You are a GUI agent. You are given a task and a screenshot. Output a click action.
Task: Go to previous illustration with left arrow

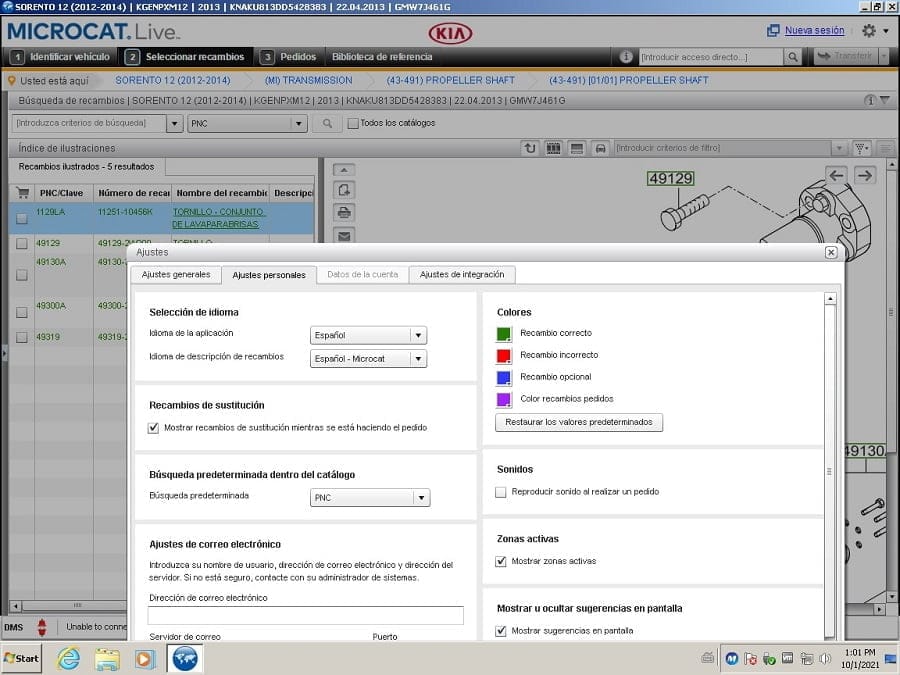point(836,175)
